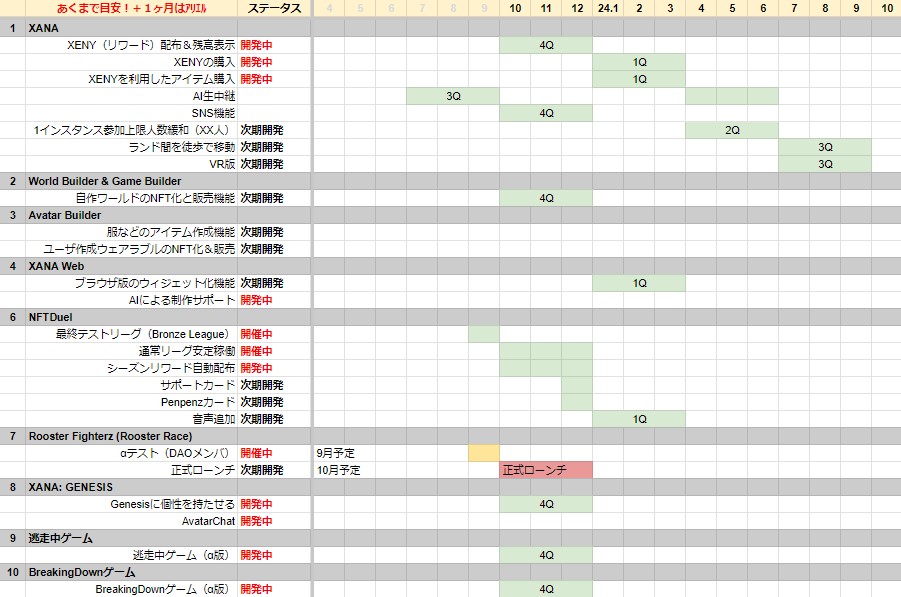Viewport: 901px width, 597px height.
Task: Select the 24.1 month column header
Action: coord(608,9)
